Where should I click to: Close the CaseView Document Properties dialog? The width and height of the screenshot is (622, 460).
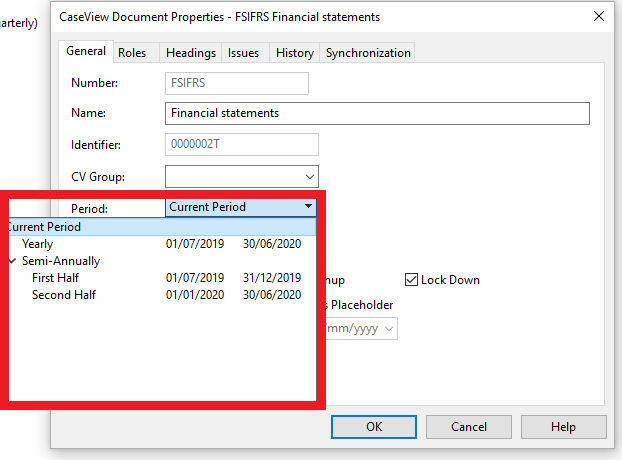(599, 16)
